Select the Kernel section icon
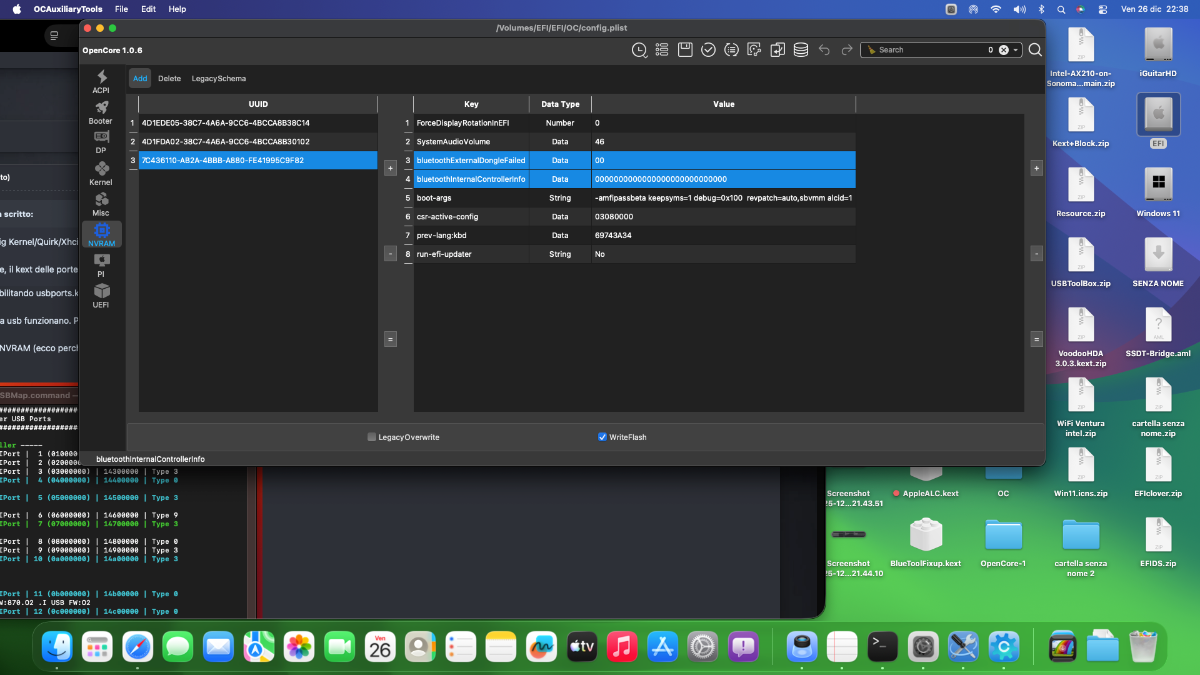 (x=101, y=173)
